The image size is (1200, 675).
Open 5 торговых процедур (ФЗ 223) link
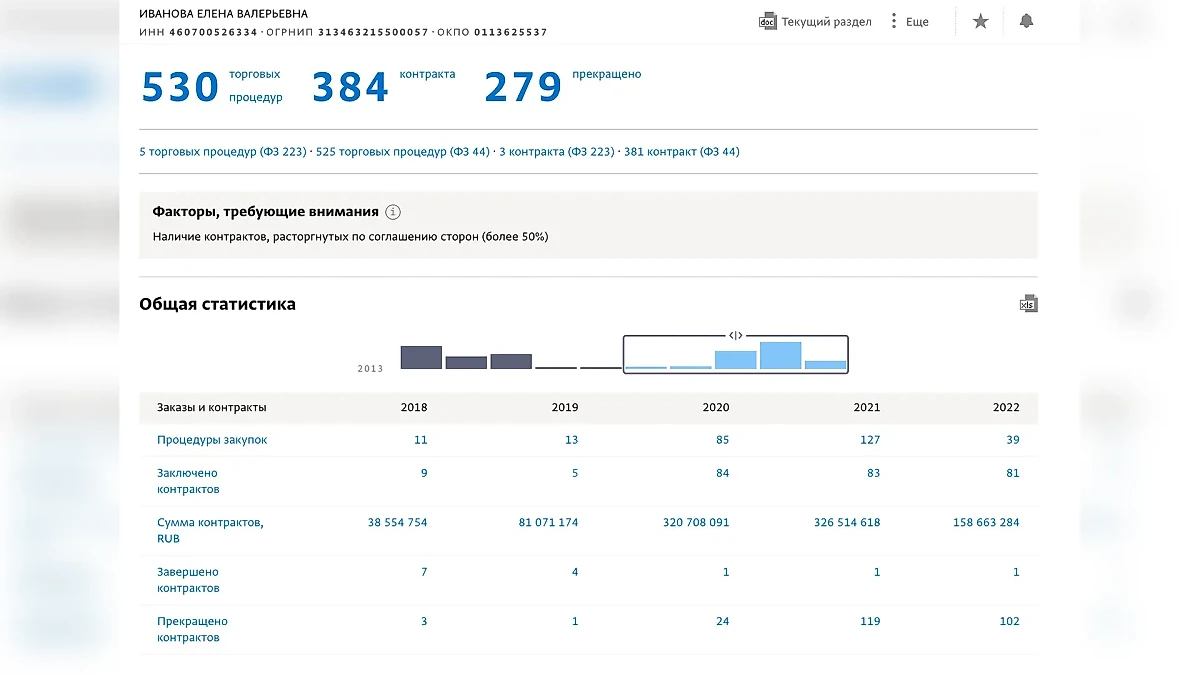224,152
